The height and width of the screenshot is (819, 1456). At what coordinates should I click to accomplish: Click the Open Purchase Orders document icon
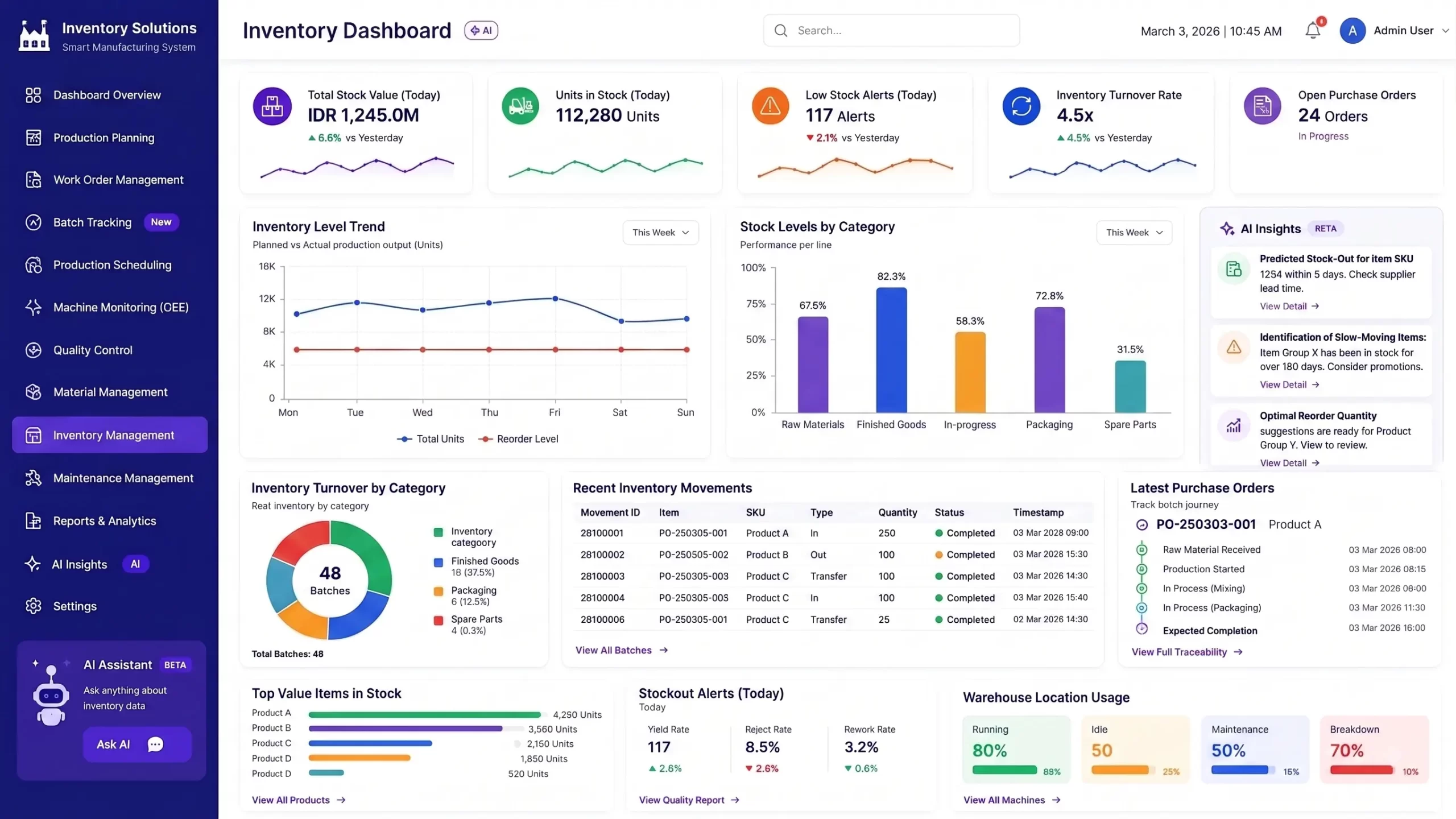[x=1263, y=106]
